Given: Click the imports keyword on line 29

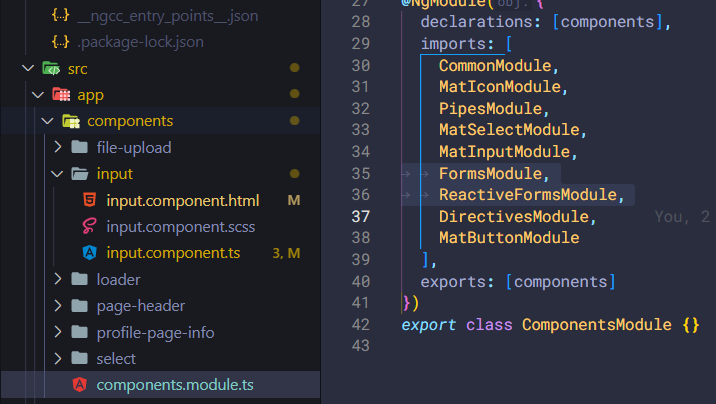Looking at the screenshot, I should coord(453,44).
